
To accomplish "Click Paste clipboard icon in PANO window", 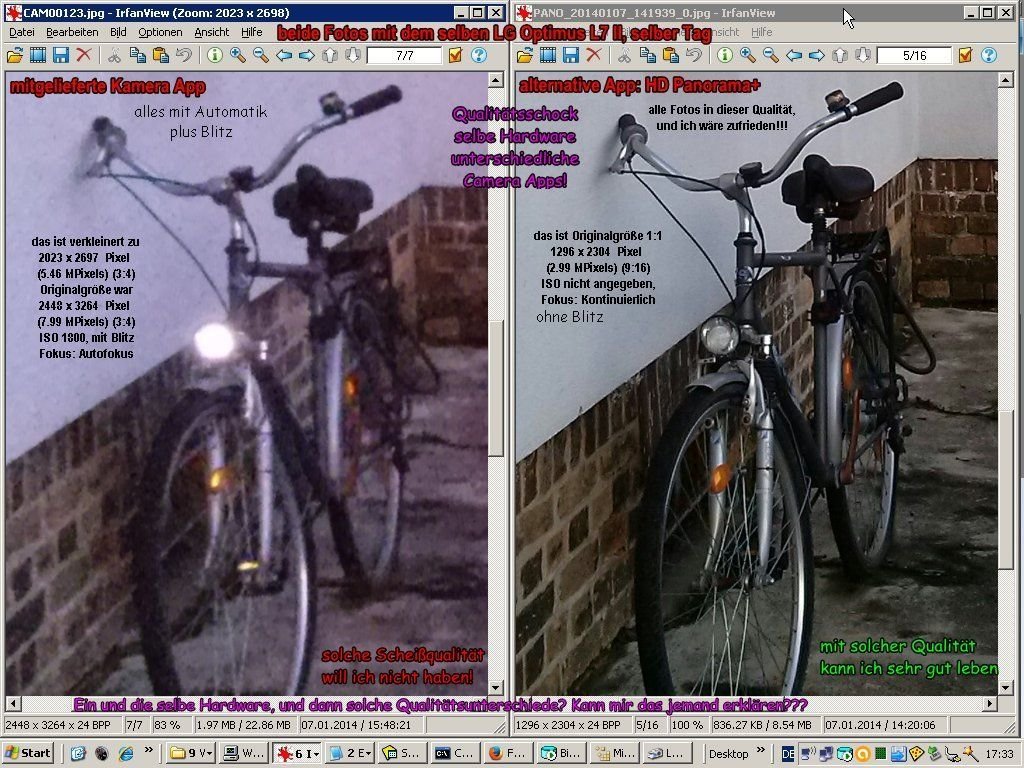I will [671, 56].
